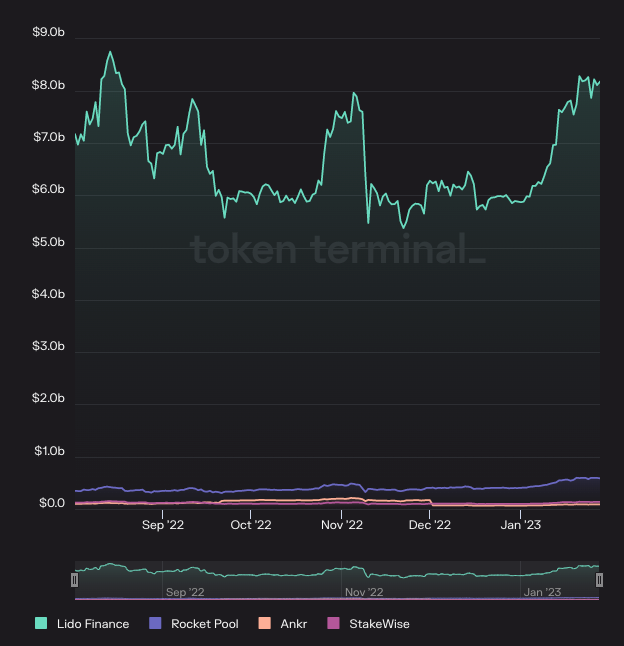Click the $2.0b y-axis label
This screenshot has width=624, height=646.
tap(49, 398)
